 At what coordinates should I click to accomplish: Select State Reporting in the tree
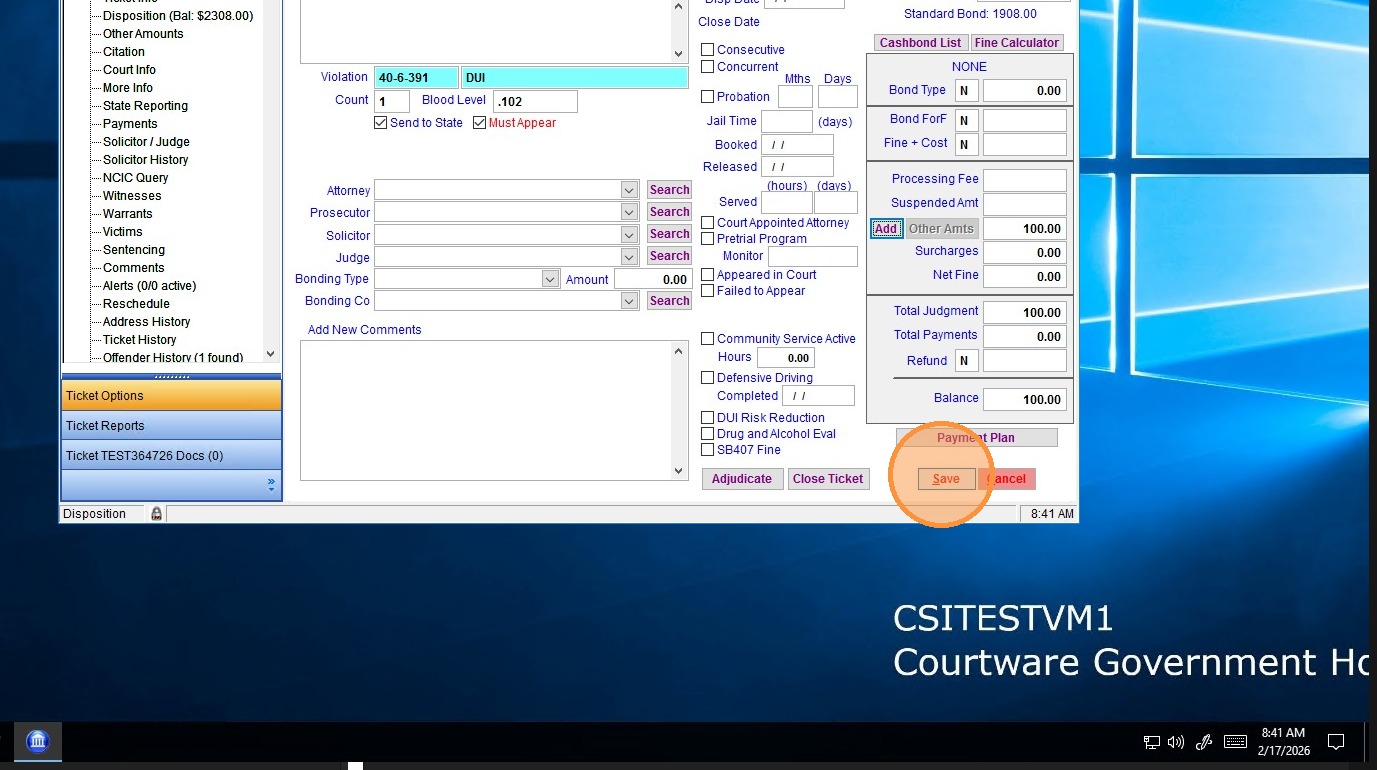click(145, 106)
